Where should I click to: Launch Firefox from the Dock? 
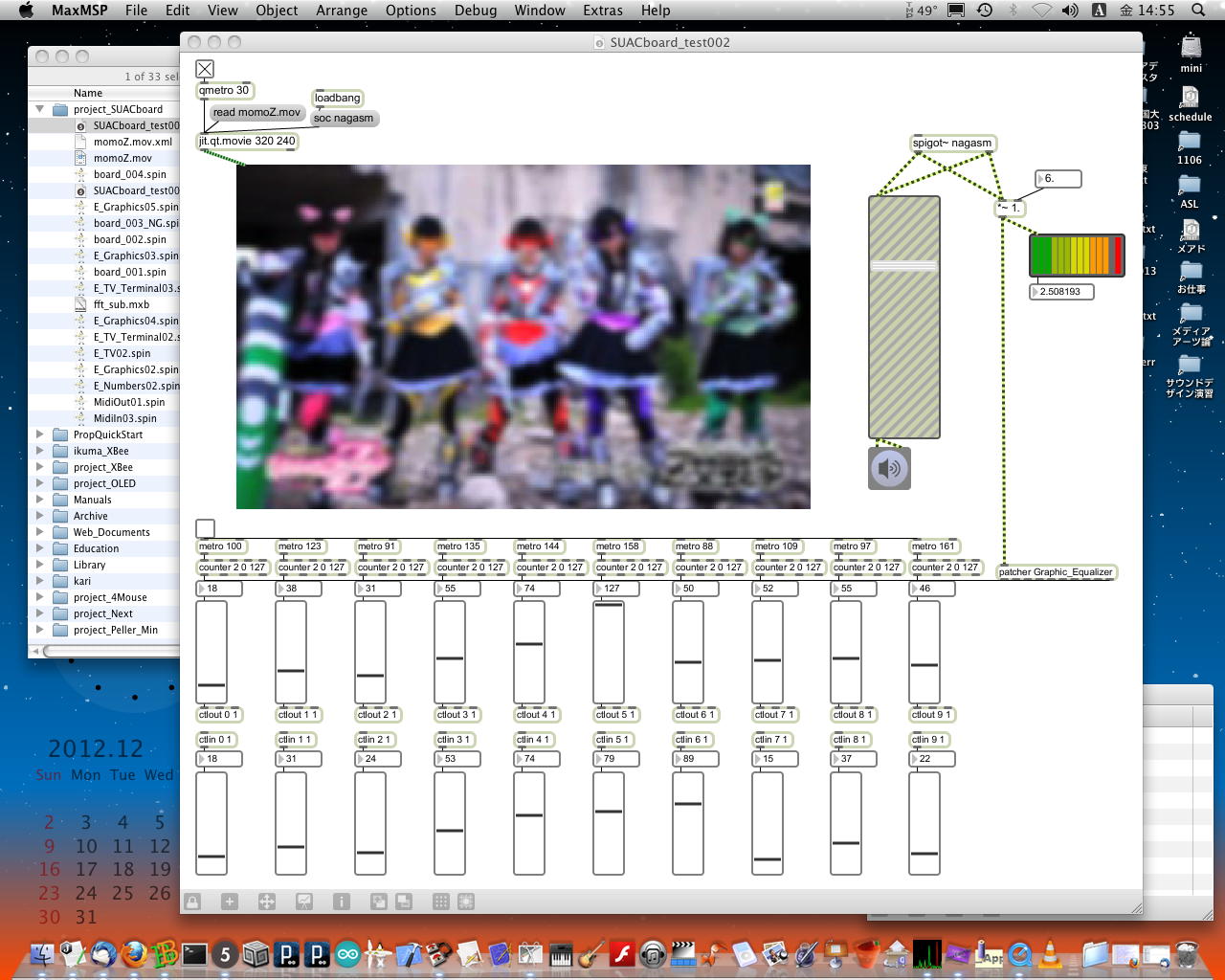point(134,954)
